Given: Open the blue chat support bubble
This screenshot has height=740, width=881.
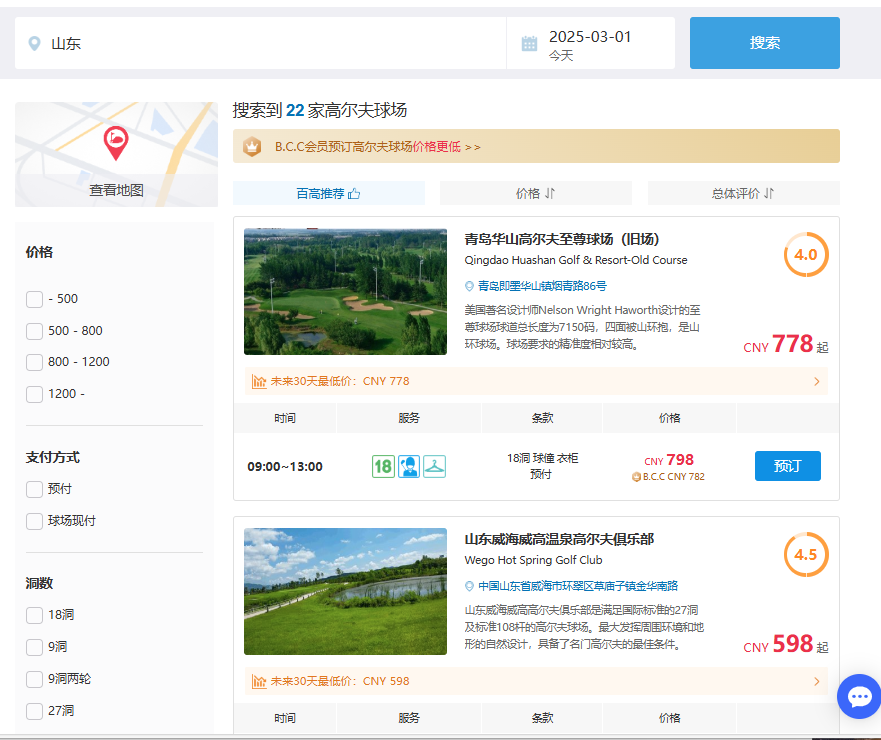Looking at the screenshot, I should pos(858,697).
